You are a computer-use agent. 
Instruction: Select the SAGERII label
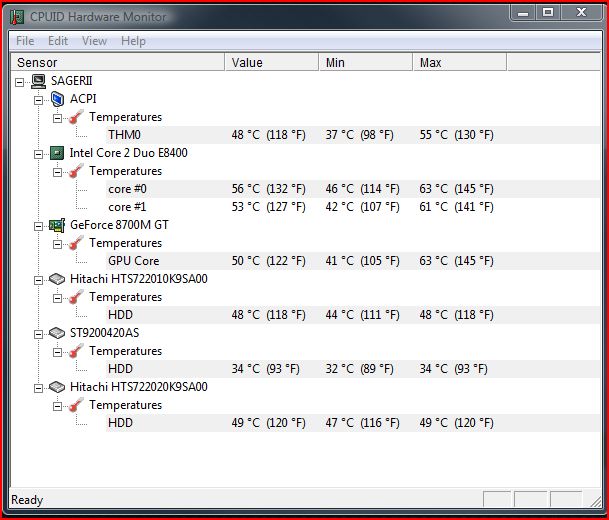71,81
